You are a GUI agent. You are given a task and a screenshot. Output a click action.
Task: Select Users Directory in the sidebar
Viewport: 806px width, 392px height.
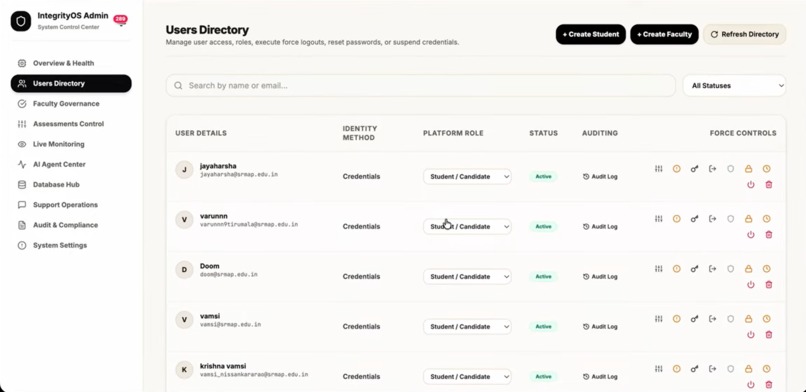71,83
